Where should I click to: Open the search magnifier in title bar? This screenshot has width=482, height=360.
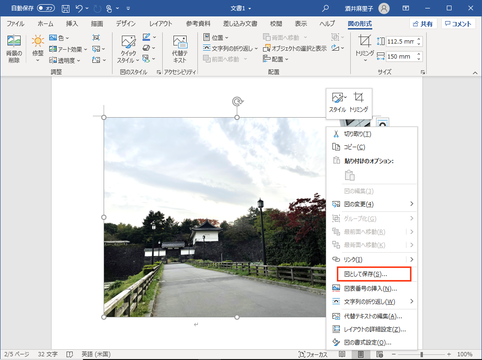325,8
